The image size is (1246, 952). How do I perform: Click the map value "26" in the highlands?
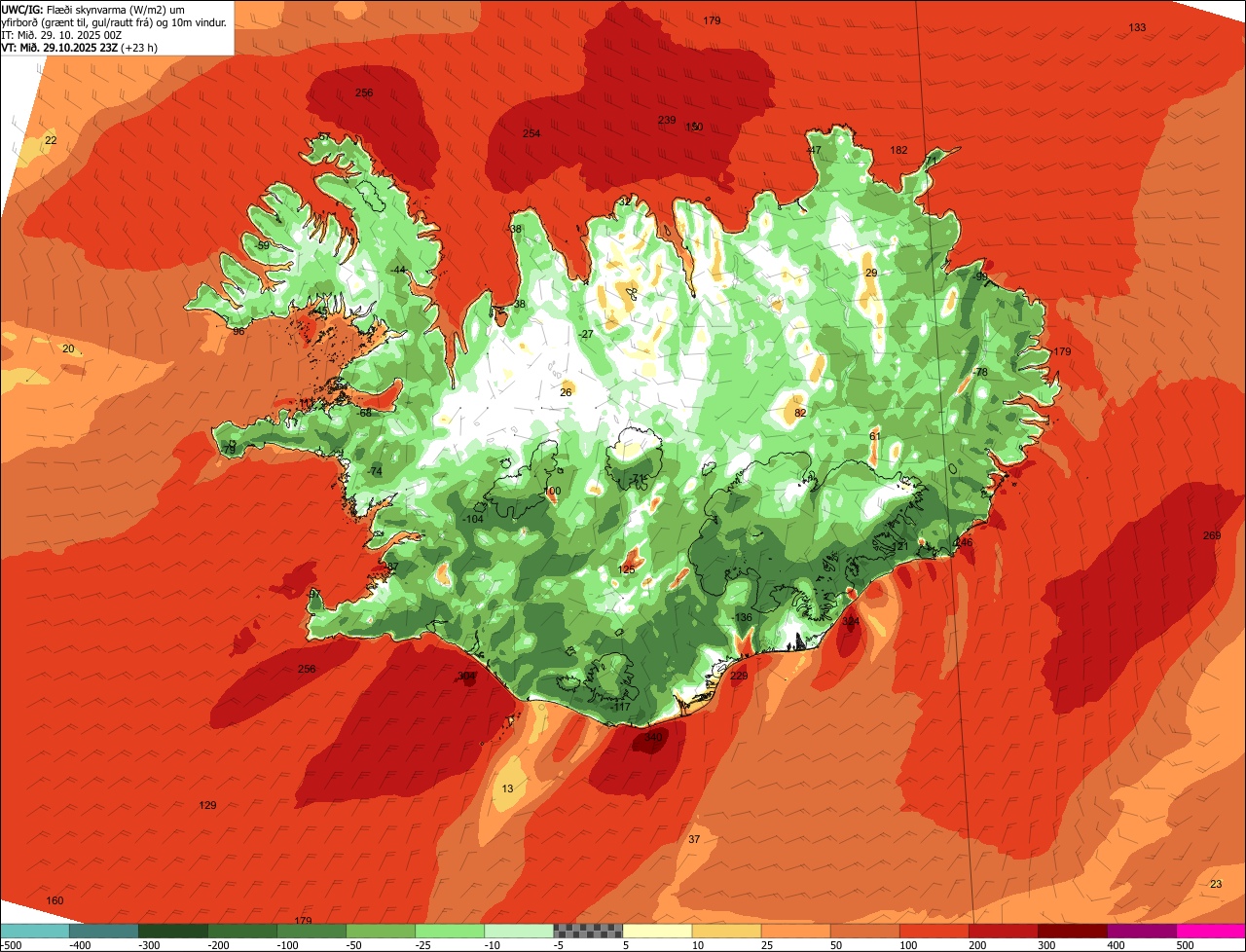click(x=566, y=392)
